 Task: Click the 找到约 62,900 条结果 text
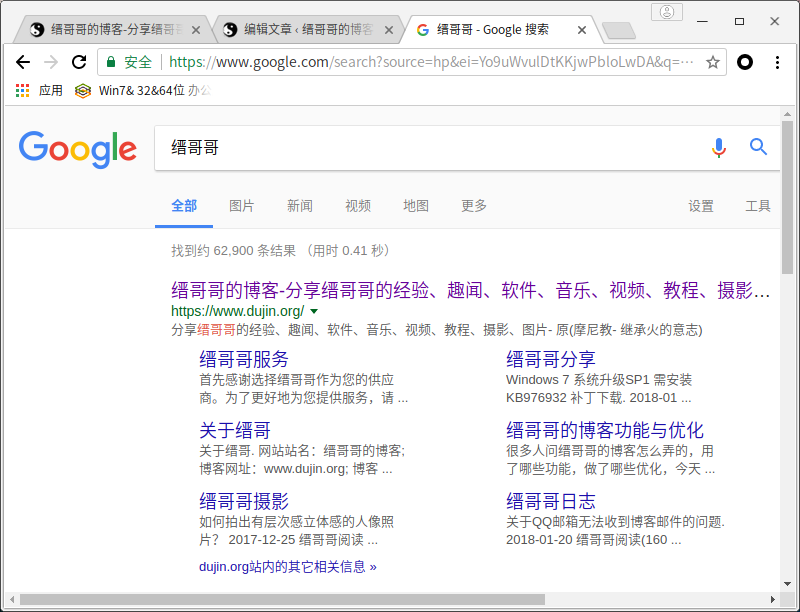coord(234,250)
